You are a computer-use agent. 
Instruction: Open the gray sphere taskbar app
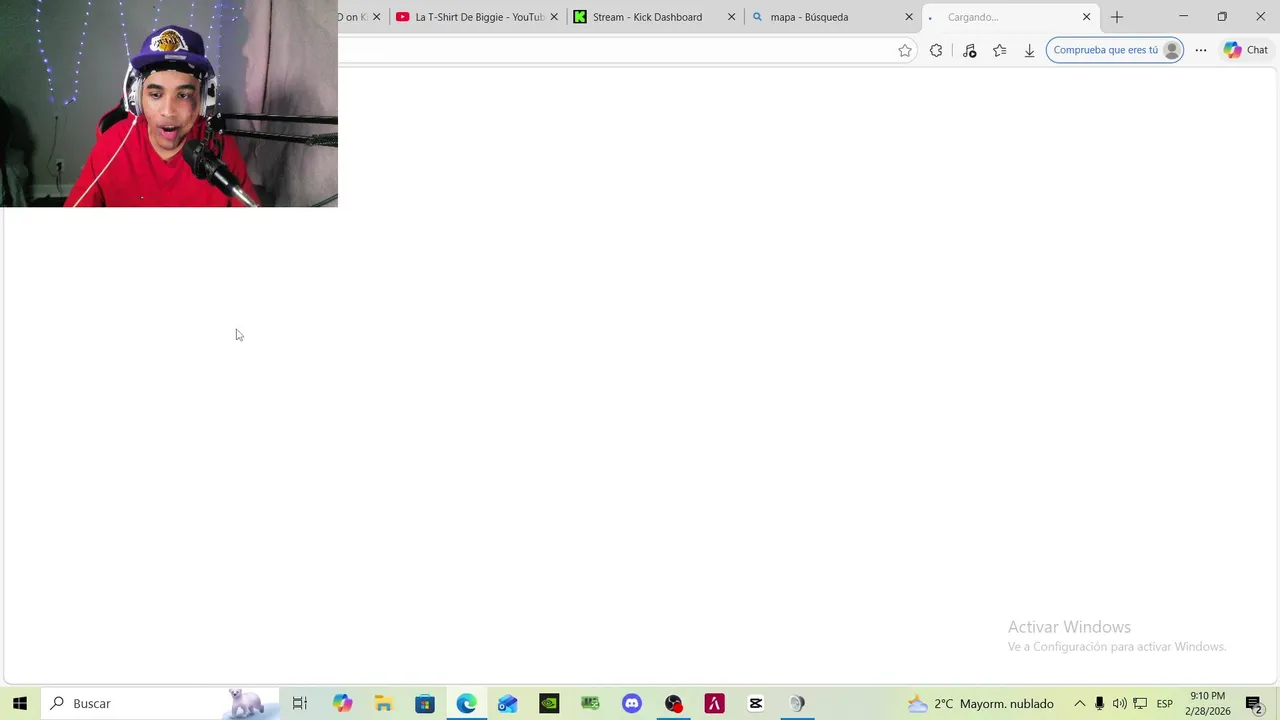coord(797,703)
